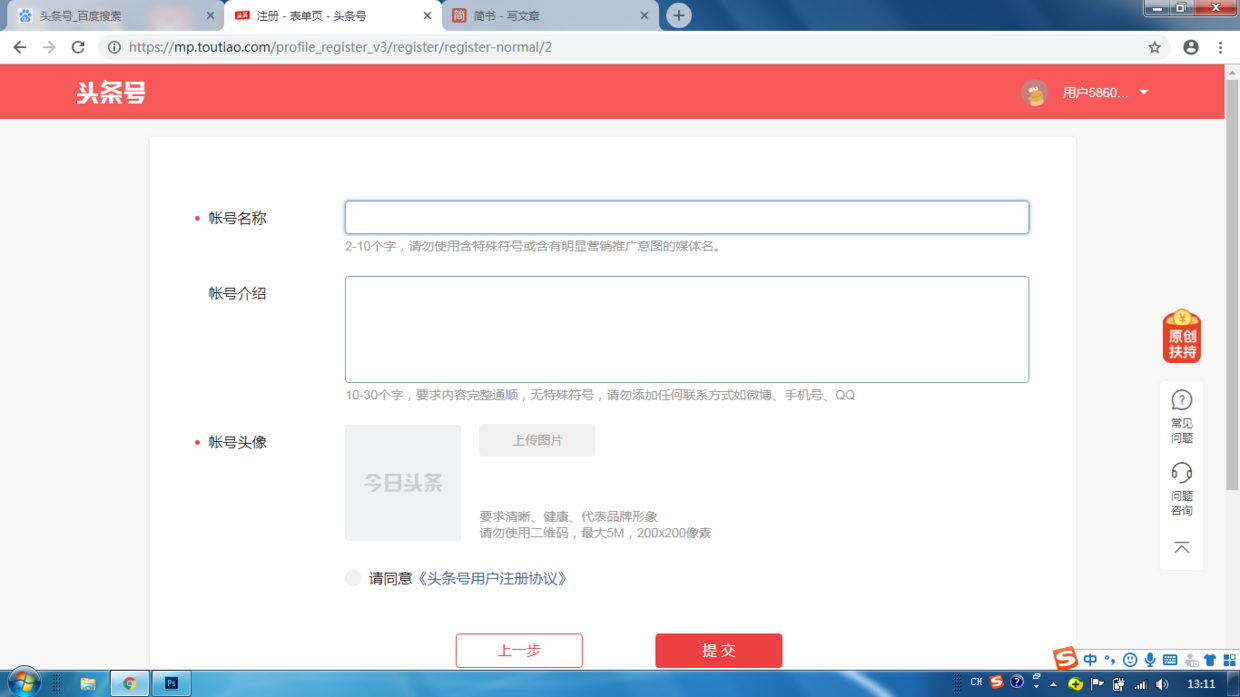
Task: Click the Action Center flag tray icon
Action: click(1097, 685)
